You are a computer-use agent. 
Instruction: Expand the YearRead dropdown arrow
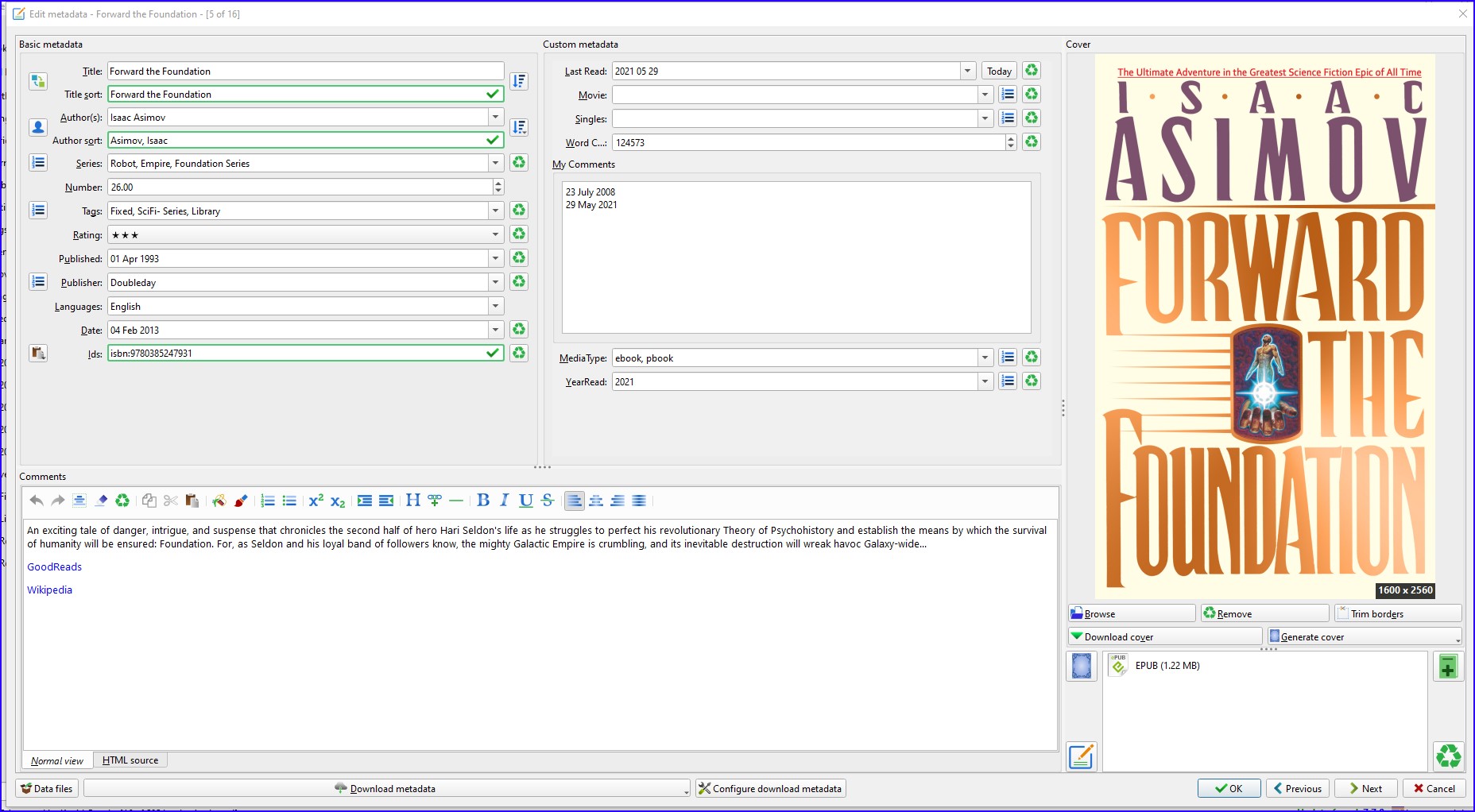coord(985,381)
